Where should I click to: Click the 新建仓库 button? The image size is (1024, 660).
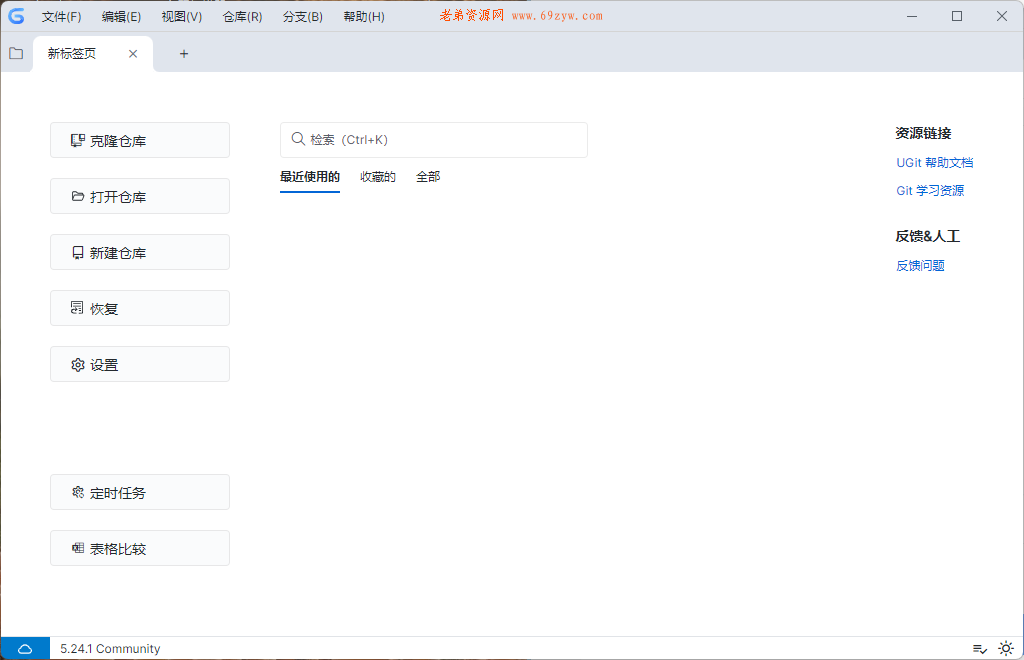(x=140, y=252)
